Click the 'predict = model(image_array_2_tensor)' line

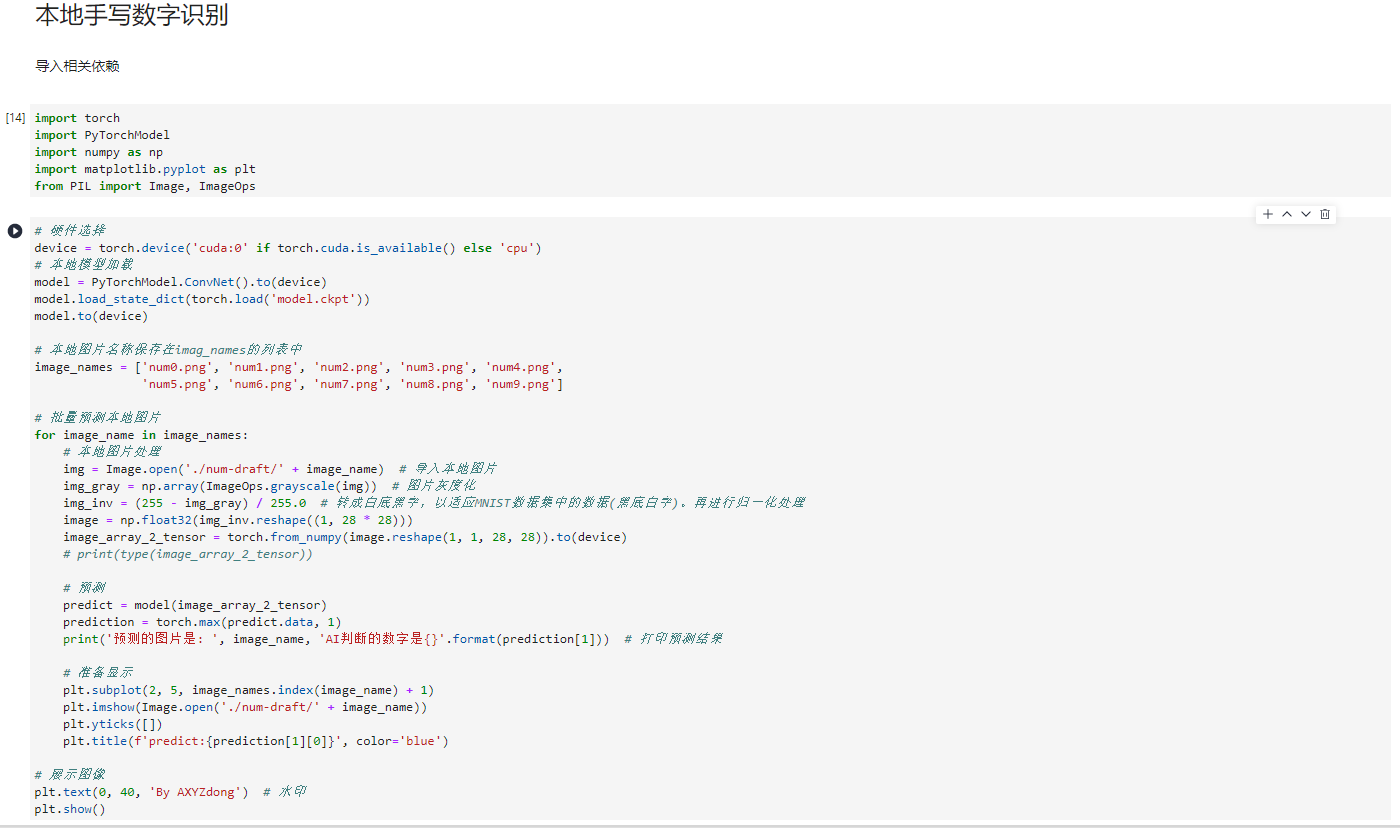pyautogui.click(x=195, y=605)
